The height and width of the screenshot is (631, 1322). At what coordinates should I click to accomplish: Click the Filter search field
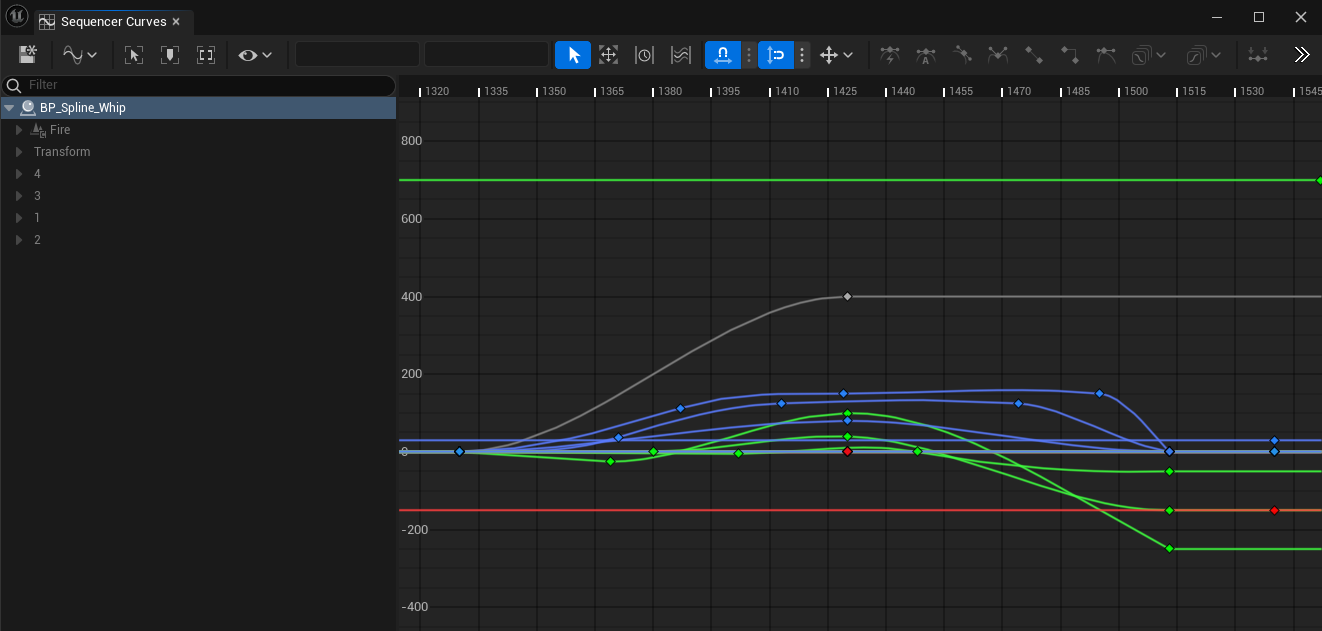[200, 85]
